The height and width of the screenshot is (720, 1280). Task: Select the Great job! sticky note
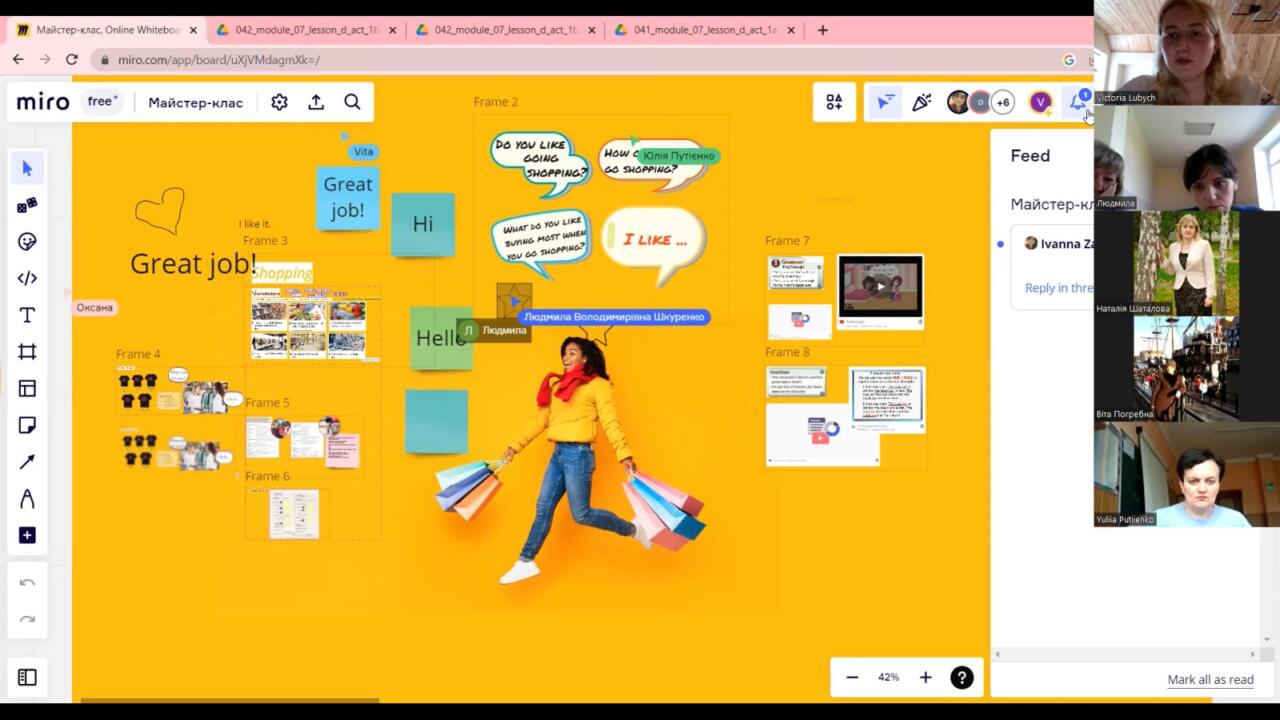(348, 197)
